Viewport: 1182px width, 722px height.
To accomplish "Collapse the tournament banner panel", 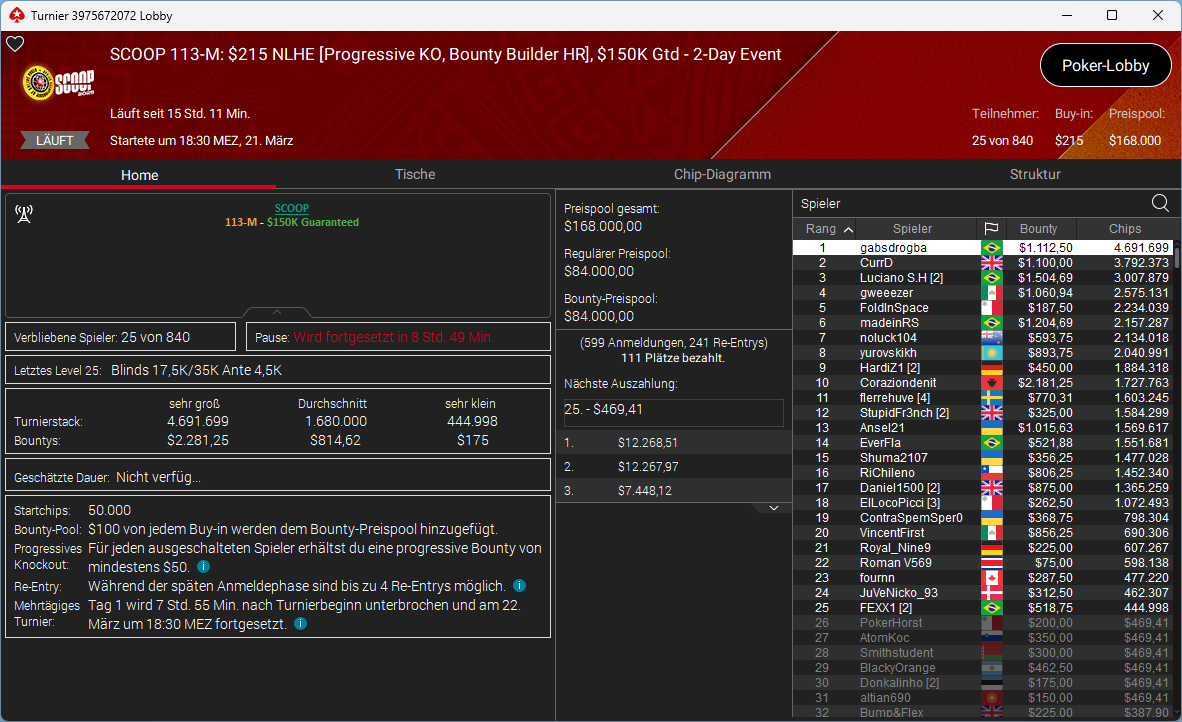I will [277, 312].
